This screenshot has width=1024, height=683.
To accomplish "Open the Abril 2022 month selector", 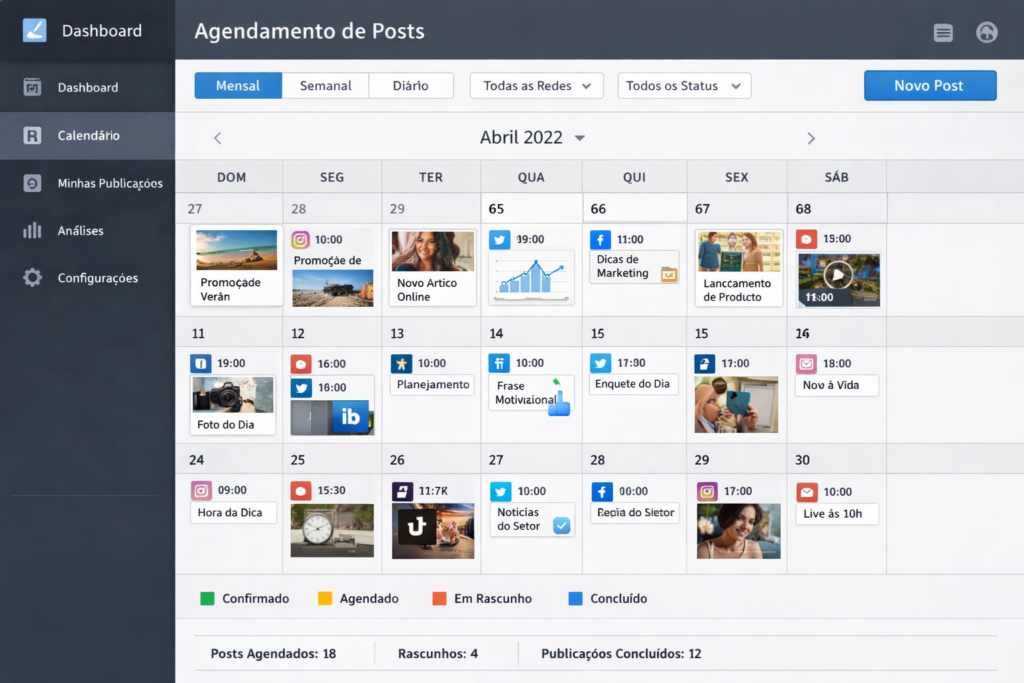I will 531,137.
